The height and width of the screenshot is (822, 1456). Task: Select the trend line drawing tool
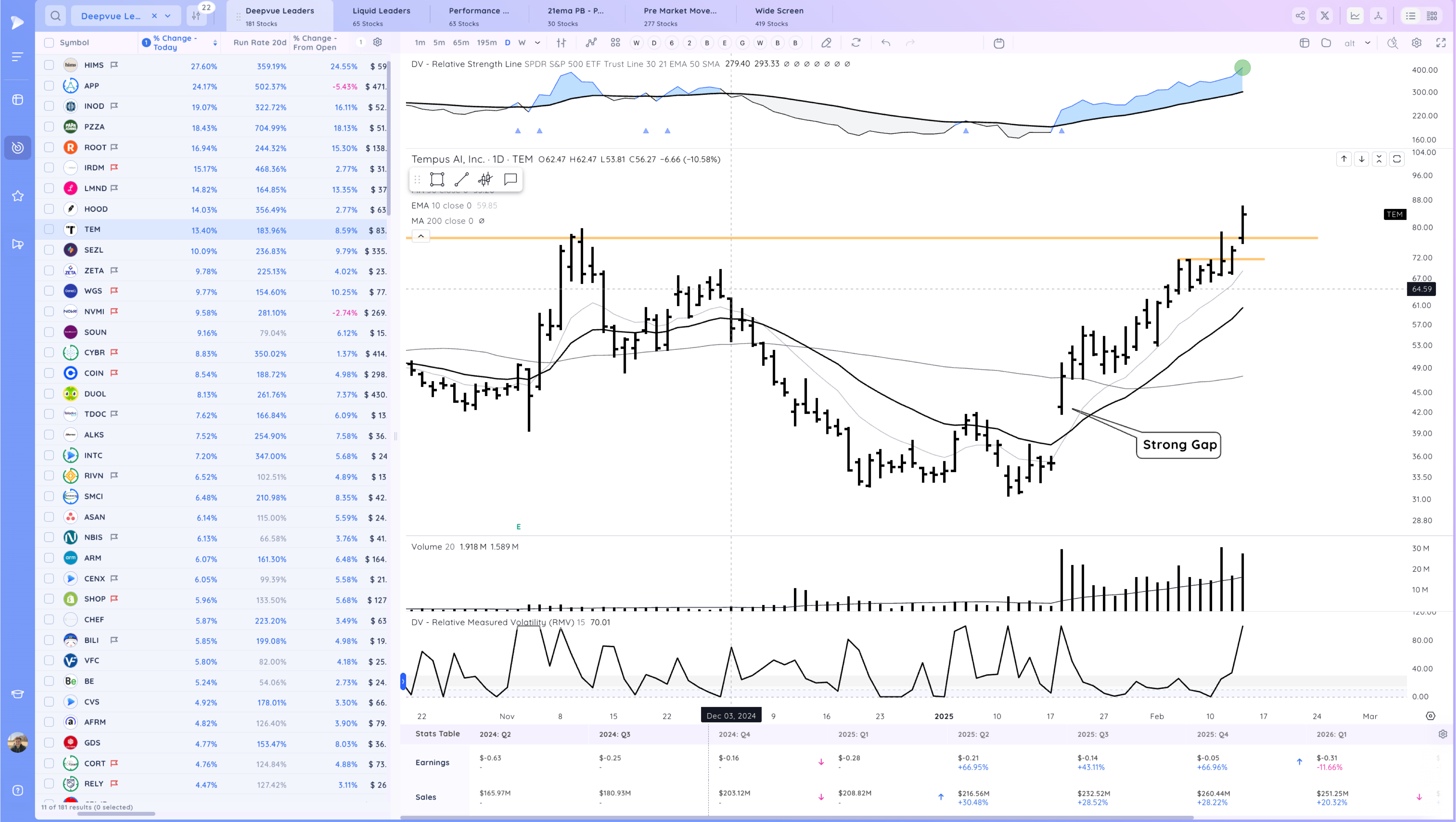pyautogui.click(x=461, y=180)
